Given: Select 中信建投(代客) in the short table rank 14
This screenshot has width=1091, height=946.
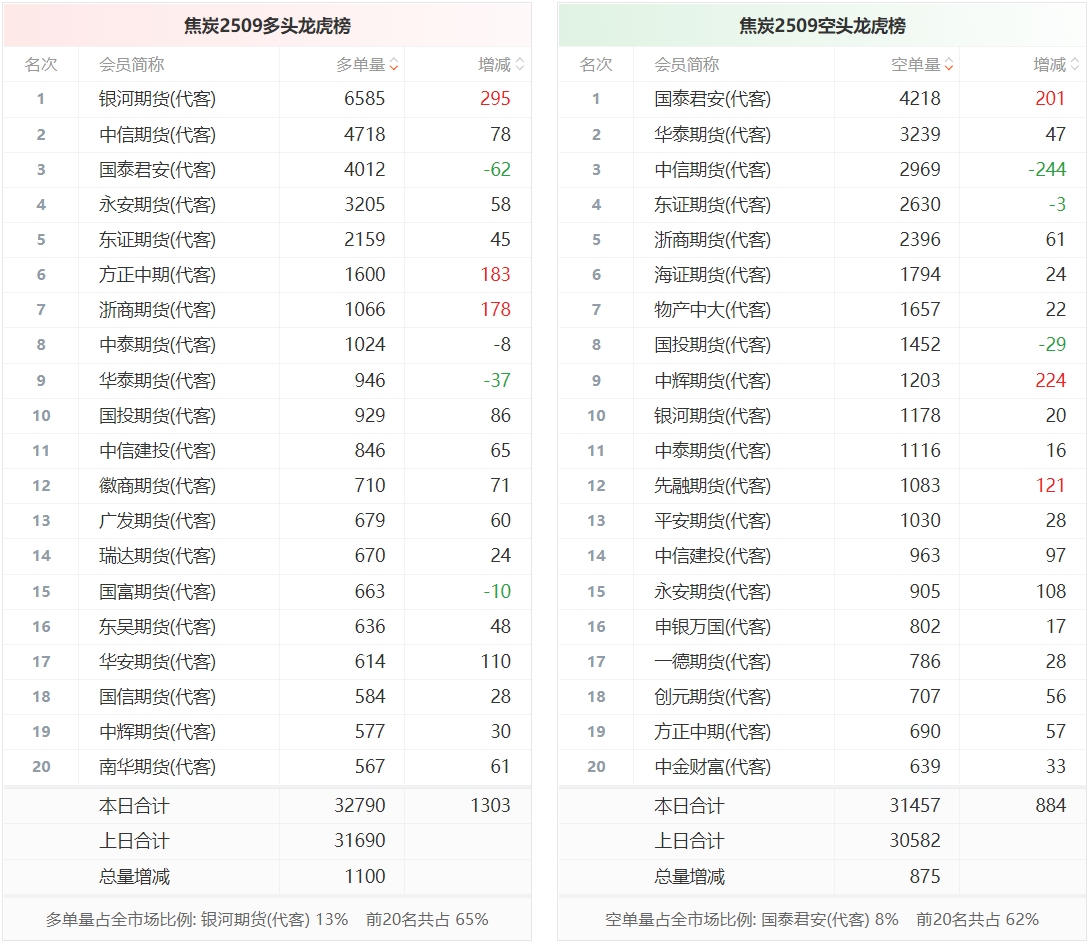Looking at the screenshot, I should [x=712, y=556].
